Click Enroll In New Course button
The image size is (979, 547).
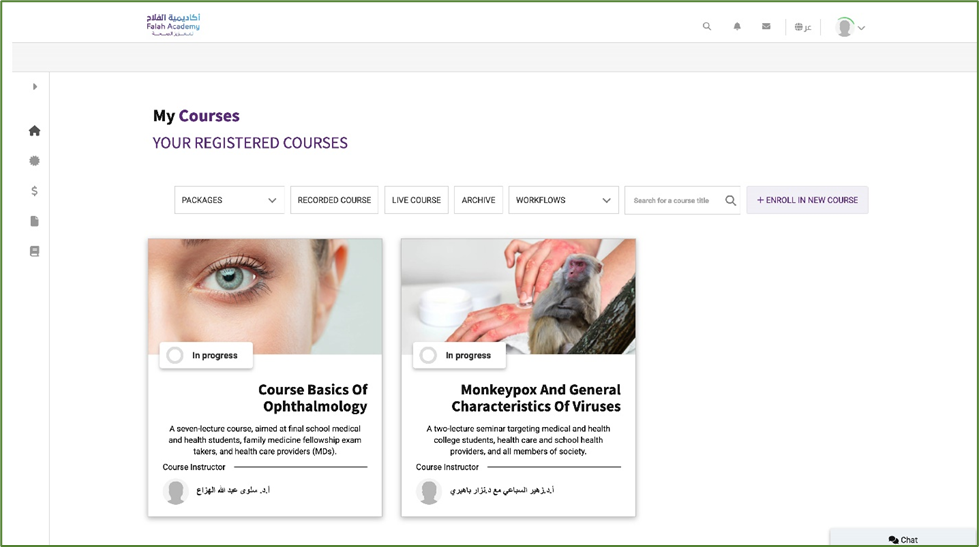click(x=807, y=200)
